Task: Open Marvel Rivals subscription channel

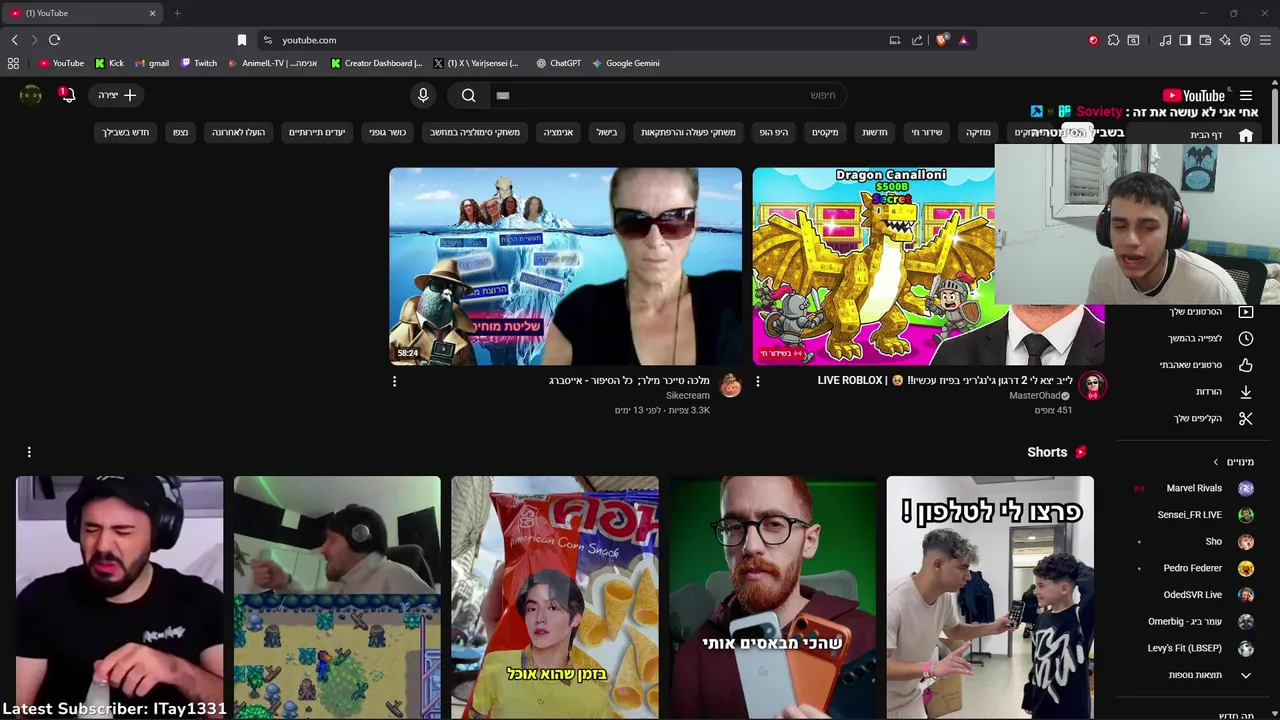Action: (1196, 488)
